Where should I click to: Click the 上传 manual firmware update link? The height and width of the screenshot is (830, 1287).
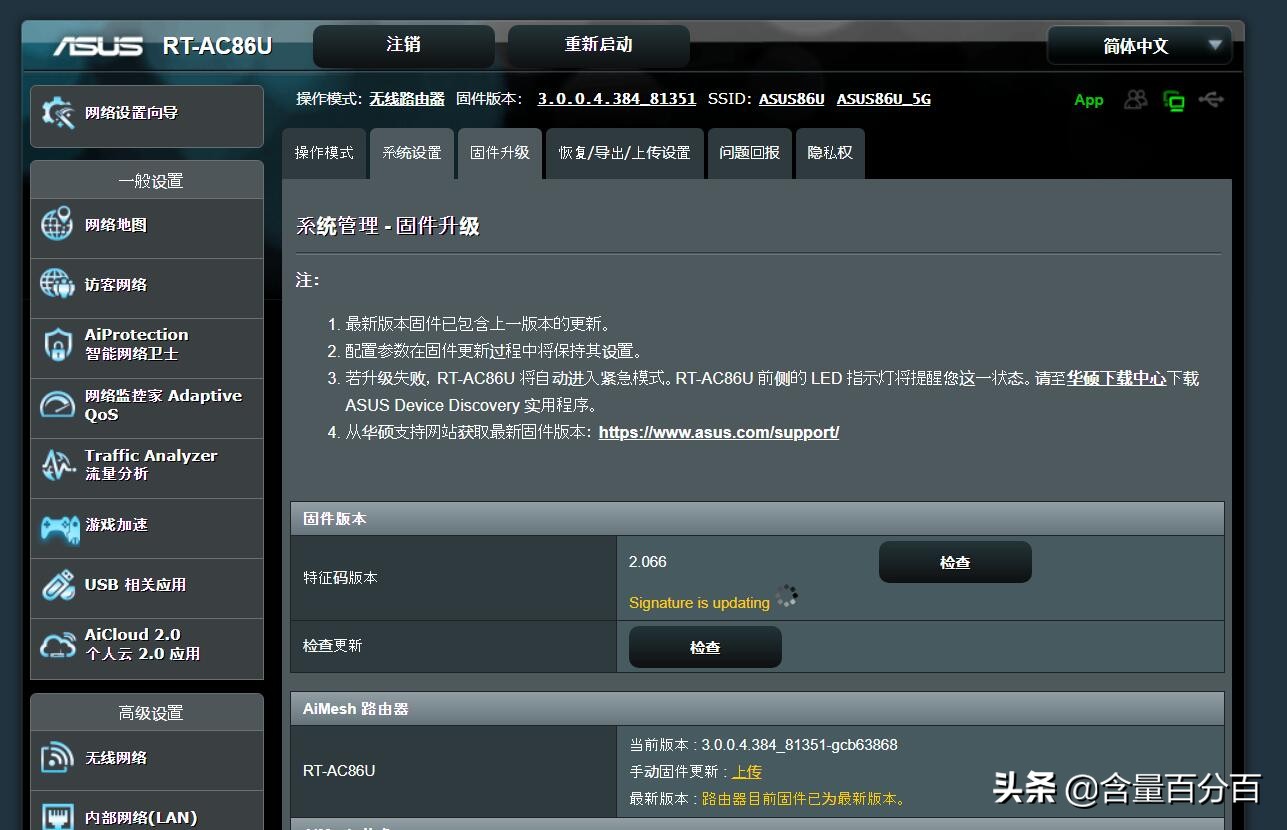(746, 771)
